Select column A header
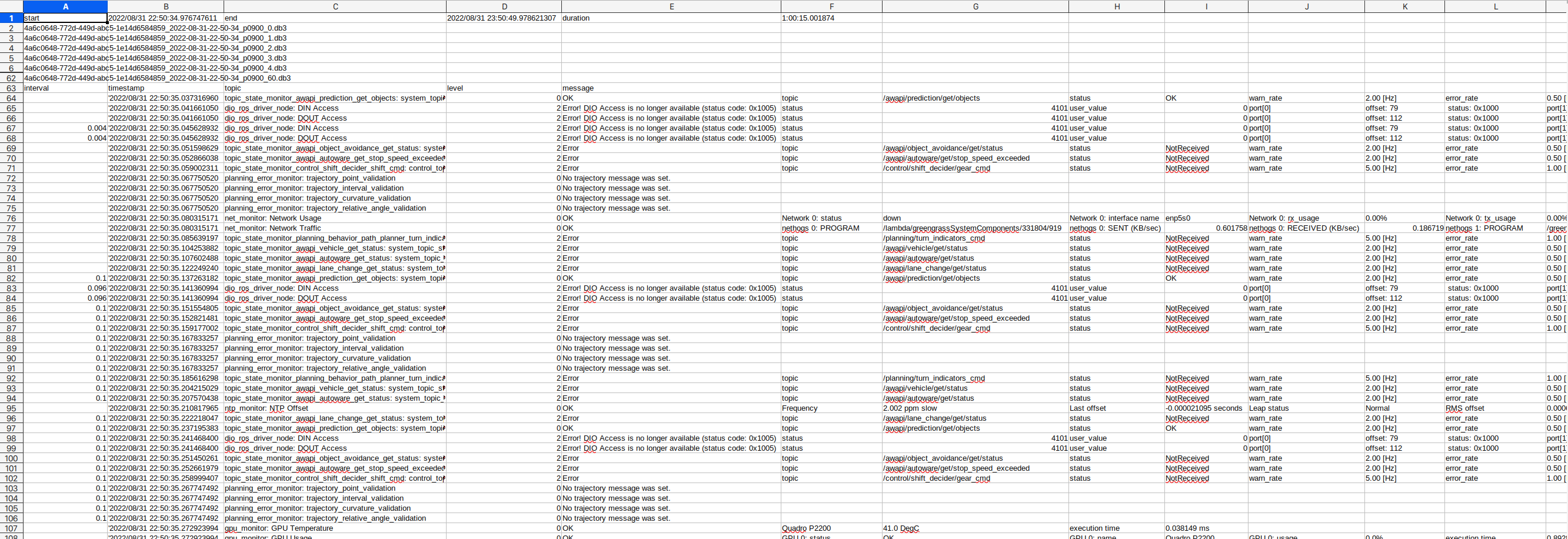The width and height of the screenshot is (1568, 539). pyautogui.click(x=65, y=6)
